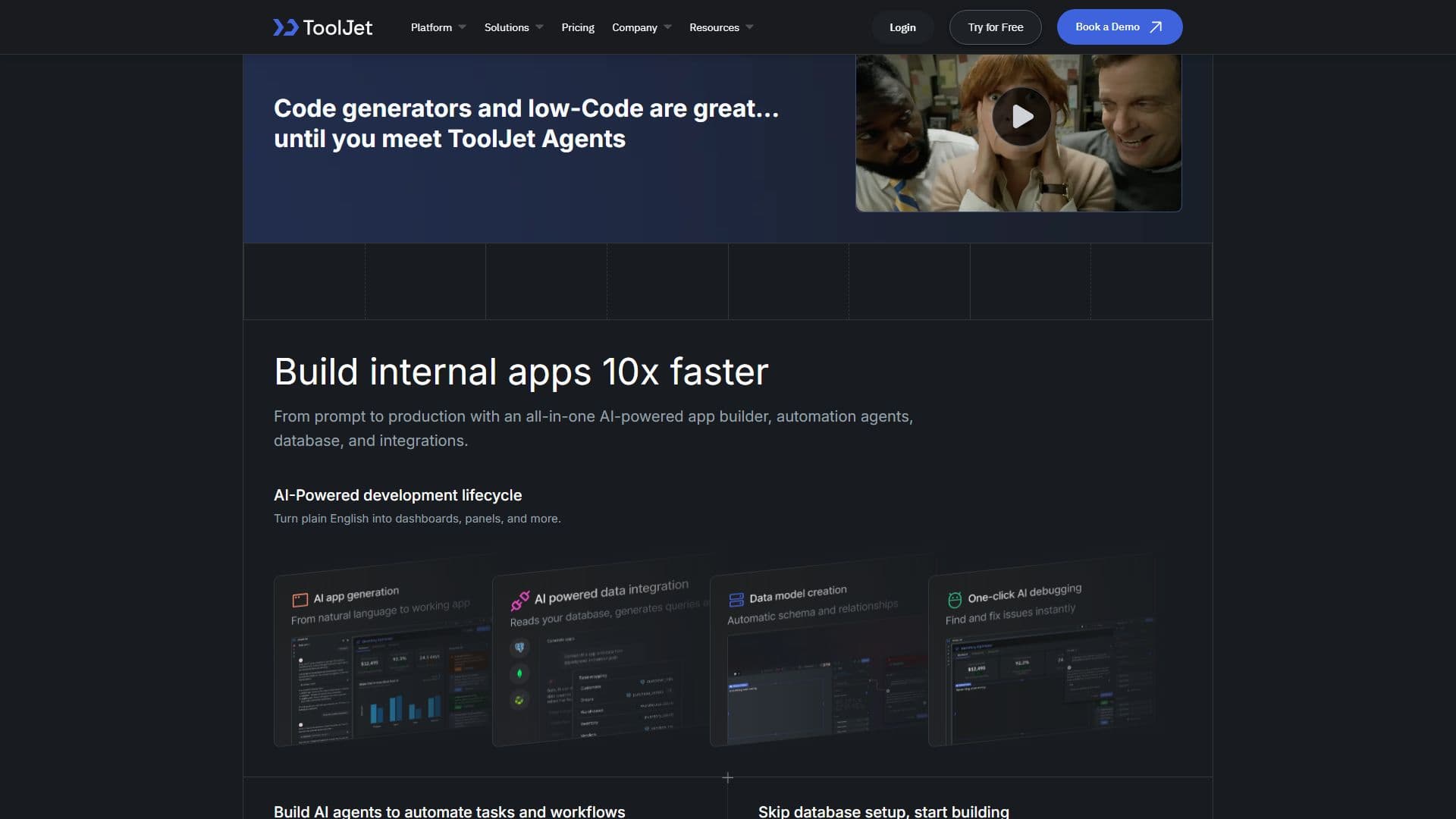The image size is (1456, 819).
Task: Open the AI app generation card
Action: (382, 654)
